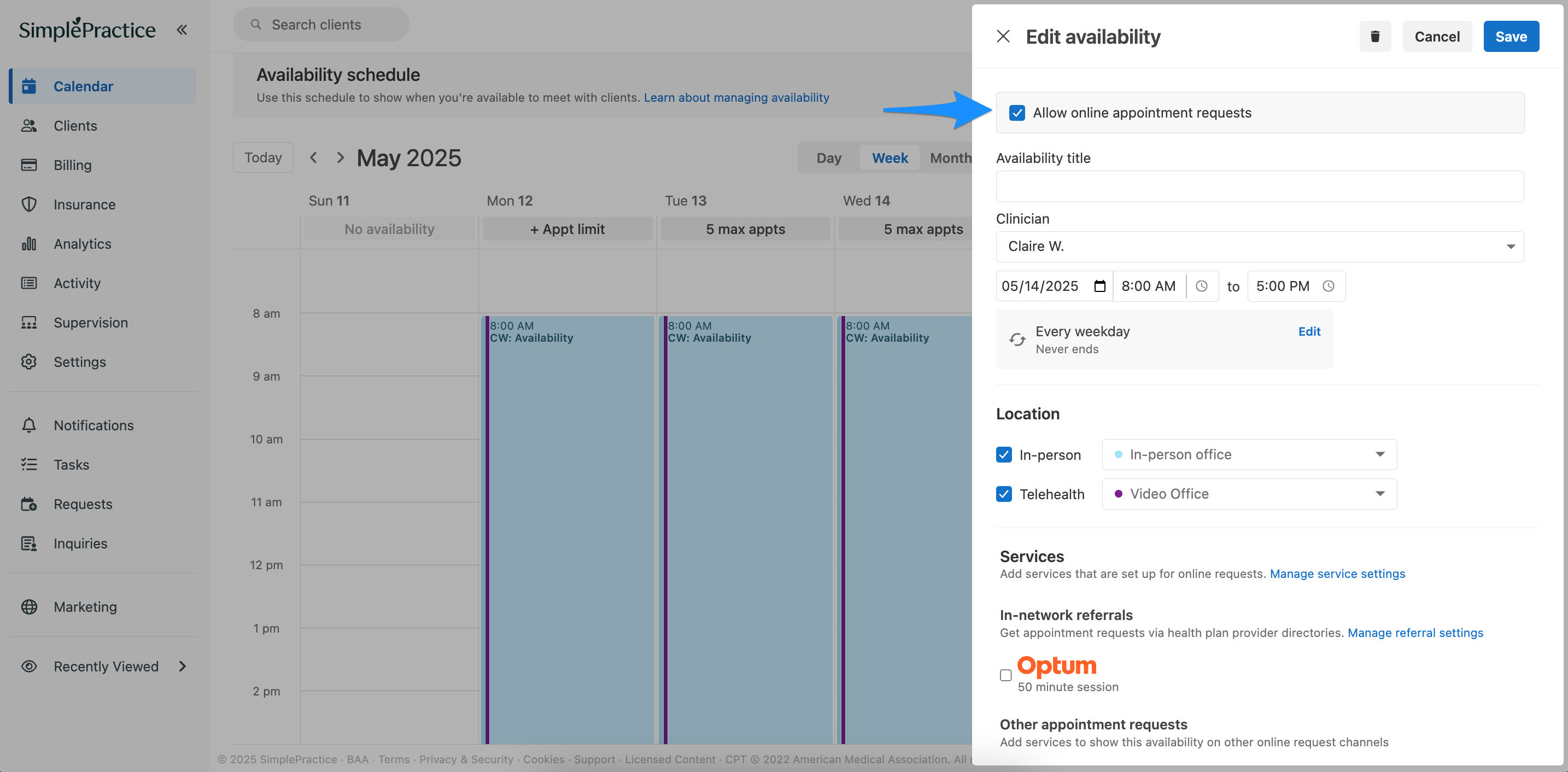Click the Notifications bell icon
The width and height of the screenshot is (1568, 772).
(28, 425)
